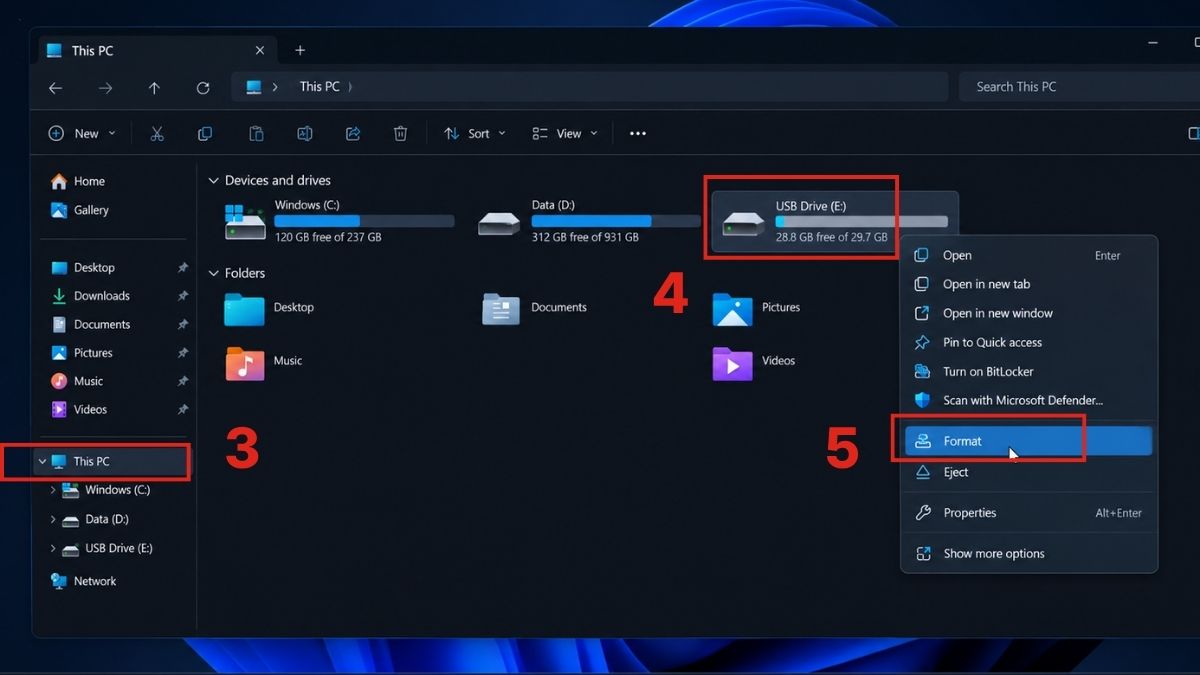
Task: Choose Open from the context menu
Action: 1029,256
